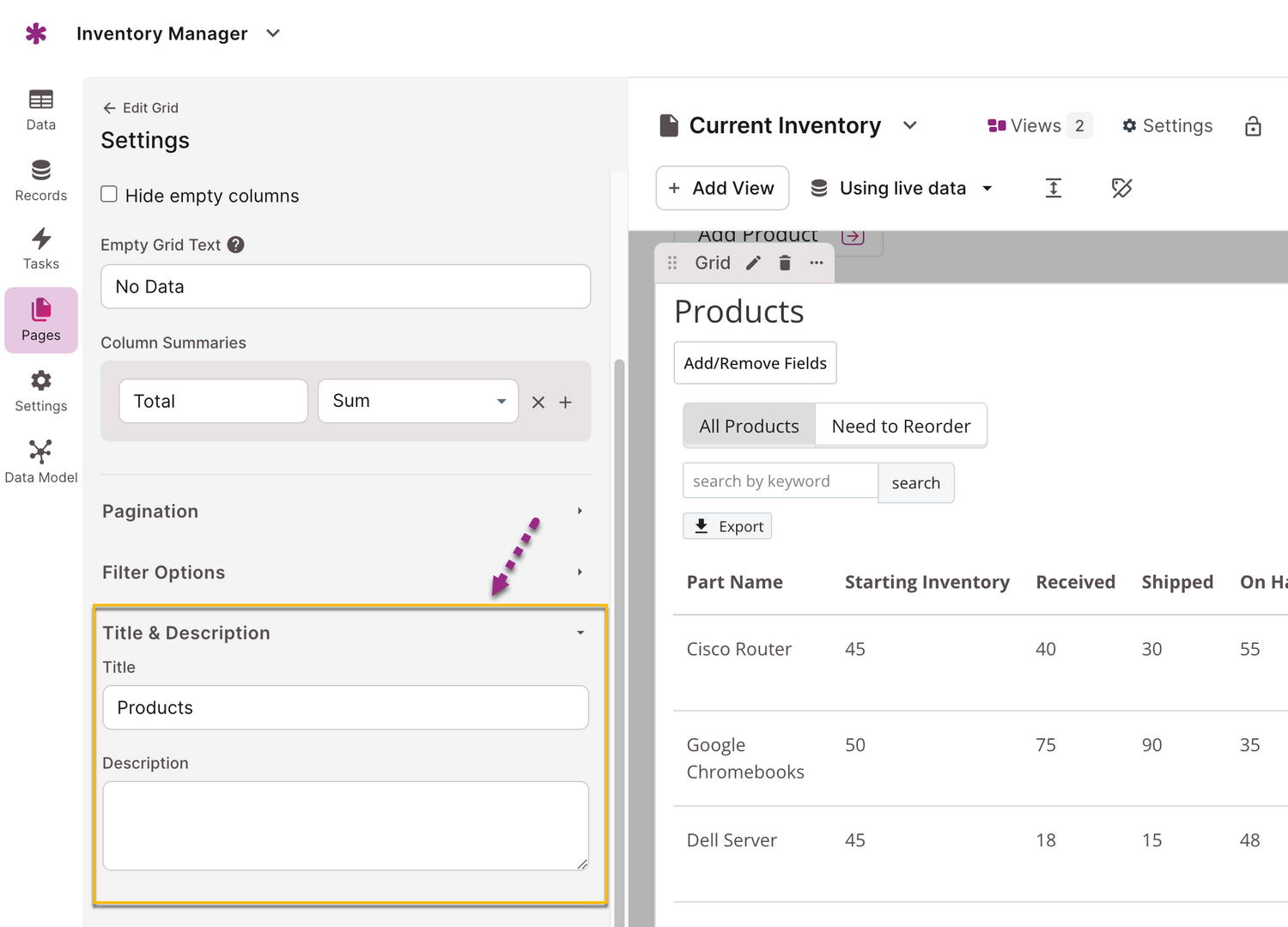
Task: Click the pencil edit icon on Grid
Action: [753, 264]
